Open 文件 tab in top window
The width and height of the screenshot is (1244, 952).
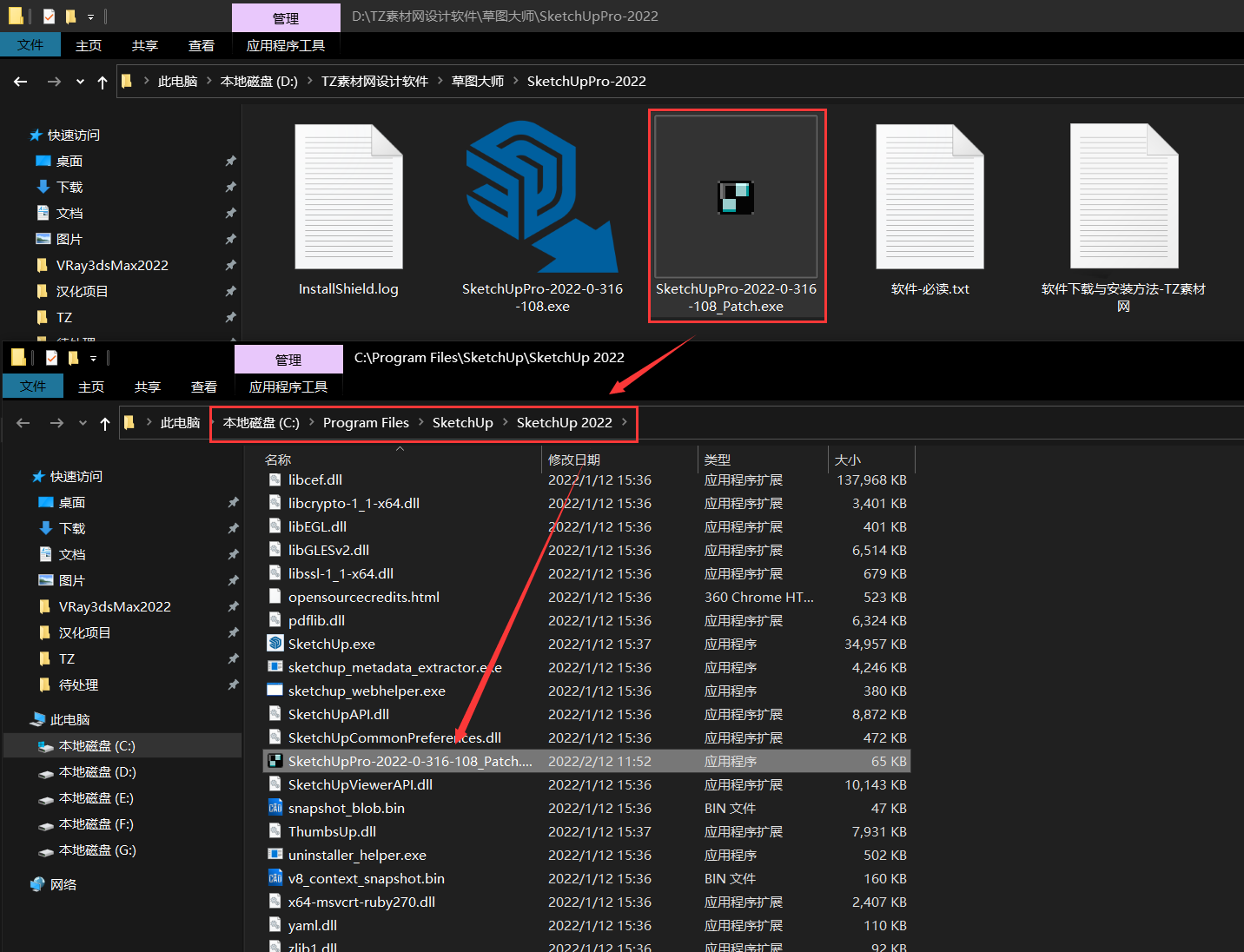(30, 45)
